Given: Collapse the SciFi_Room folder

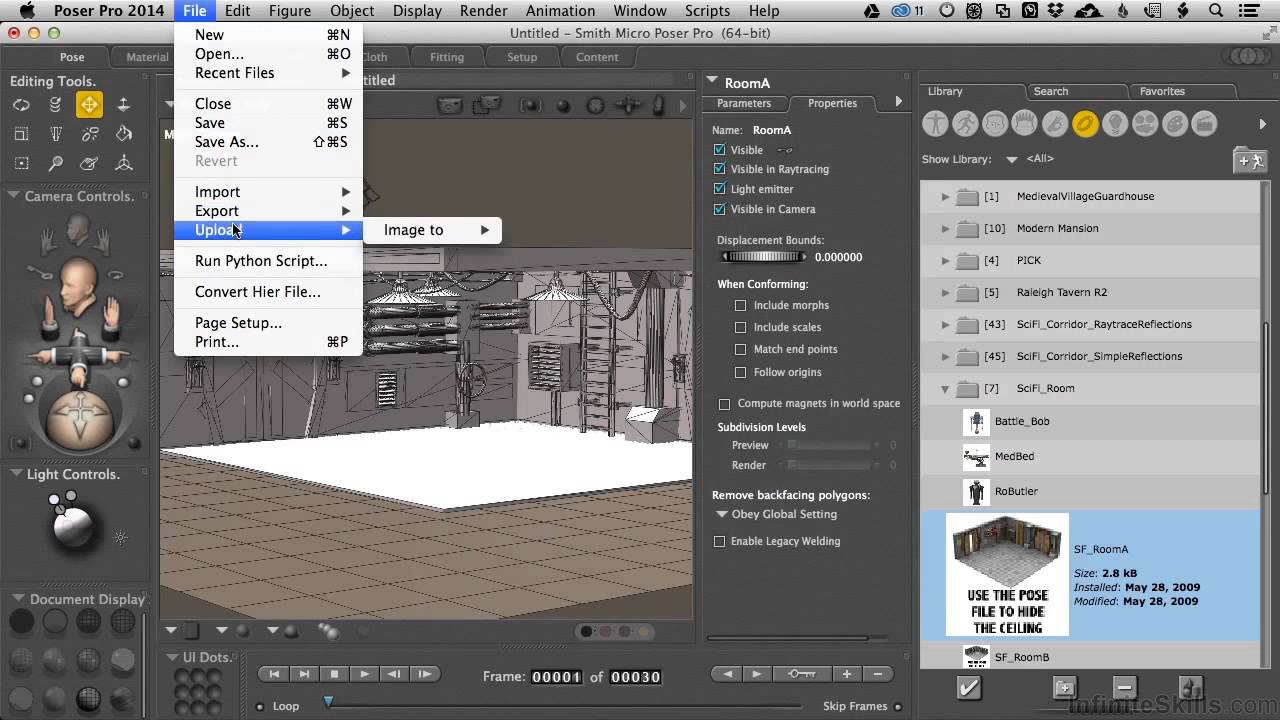Looking at the screenshot, I should tap(945, 389).
